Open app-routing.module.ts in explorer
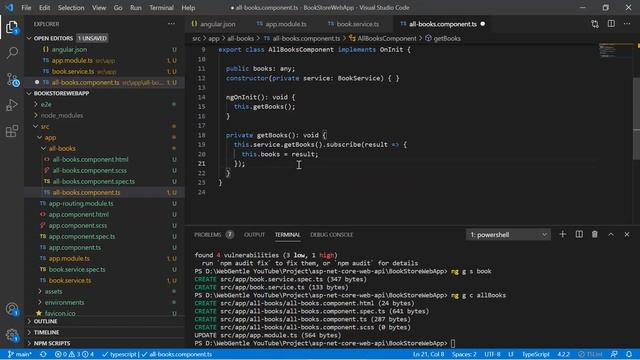This screenshot has width=640, height=360. pyautogui.click(x=81, y=203)
